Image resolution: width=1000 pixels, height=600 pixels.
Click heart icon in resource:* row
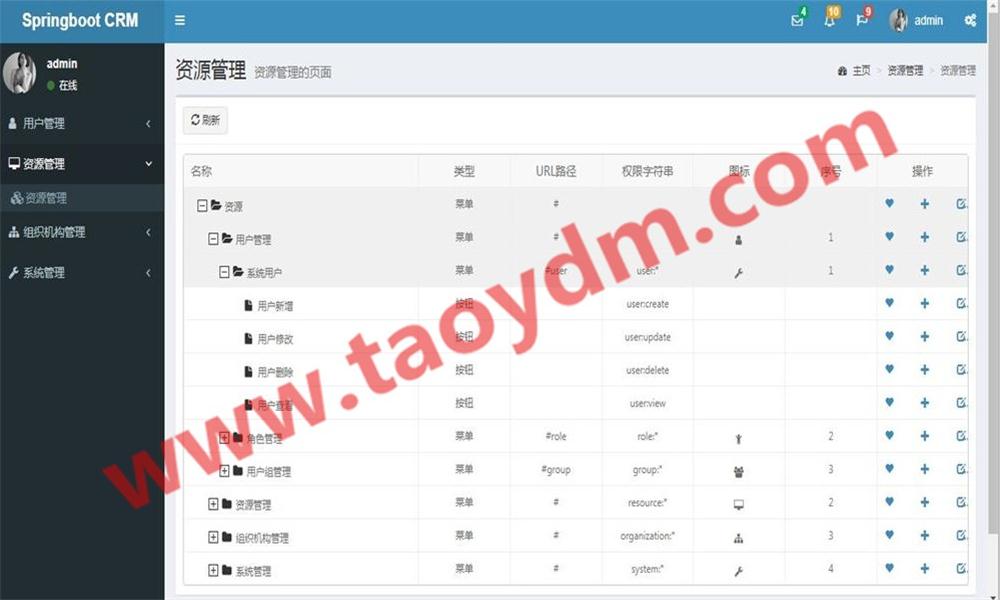coord(889,502)
